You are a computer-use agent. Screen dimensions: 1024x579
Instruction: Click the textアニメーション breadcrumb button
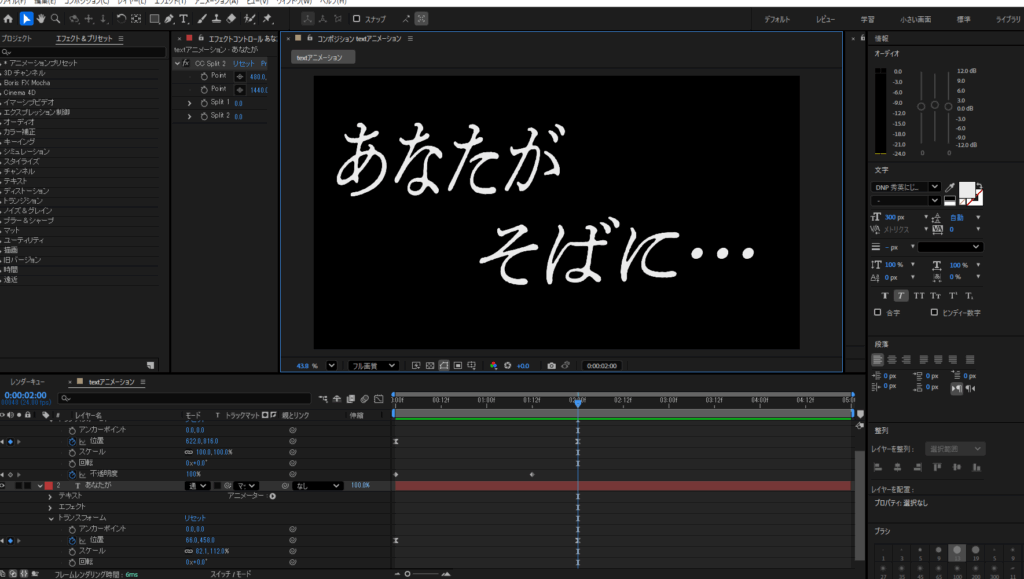click(x=319, y=58)
